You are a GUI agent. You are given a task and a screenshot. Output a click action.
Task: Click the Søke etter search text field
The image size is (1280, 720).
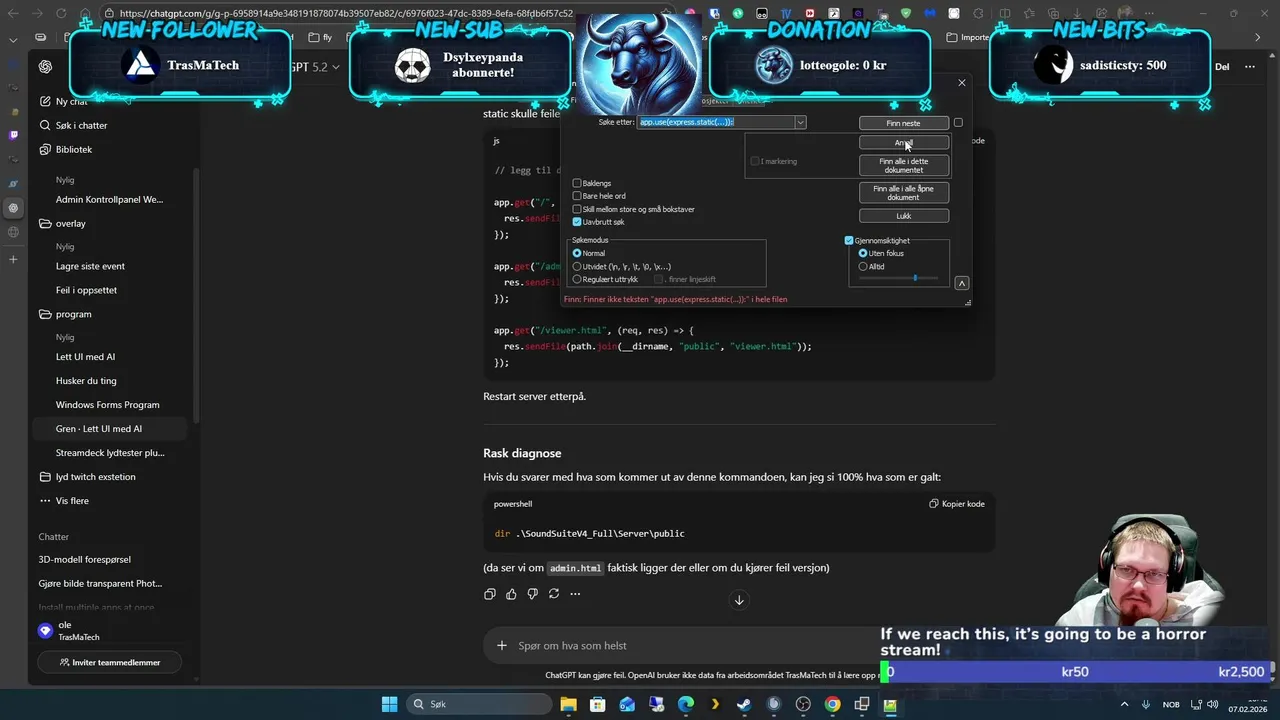(x=716, y=122)
